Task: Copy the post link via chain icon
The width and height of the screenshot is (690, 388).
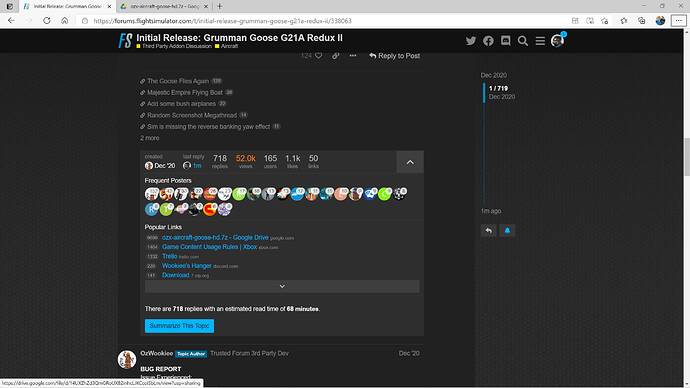Action: 336,56
